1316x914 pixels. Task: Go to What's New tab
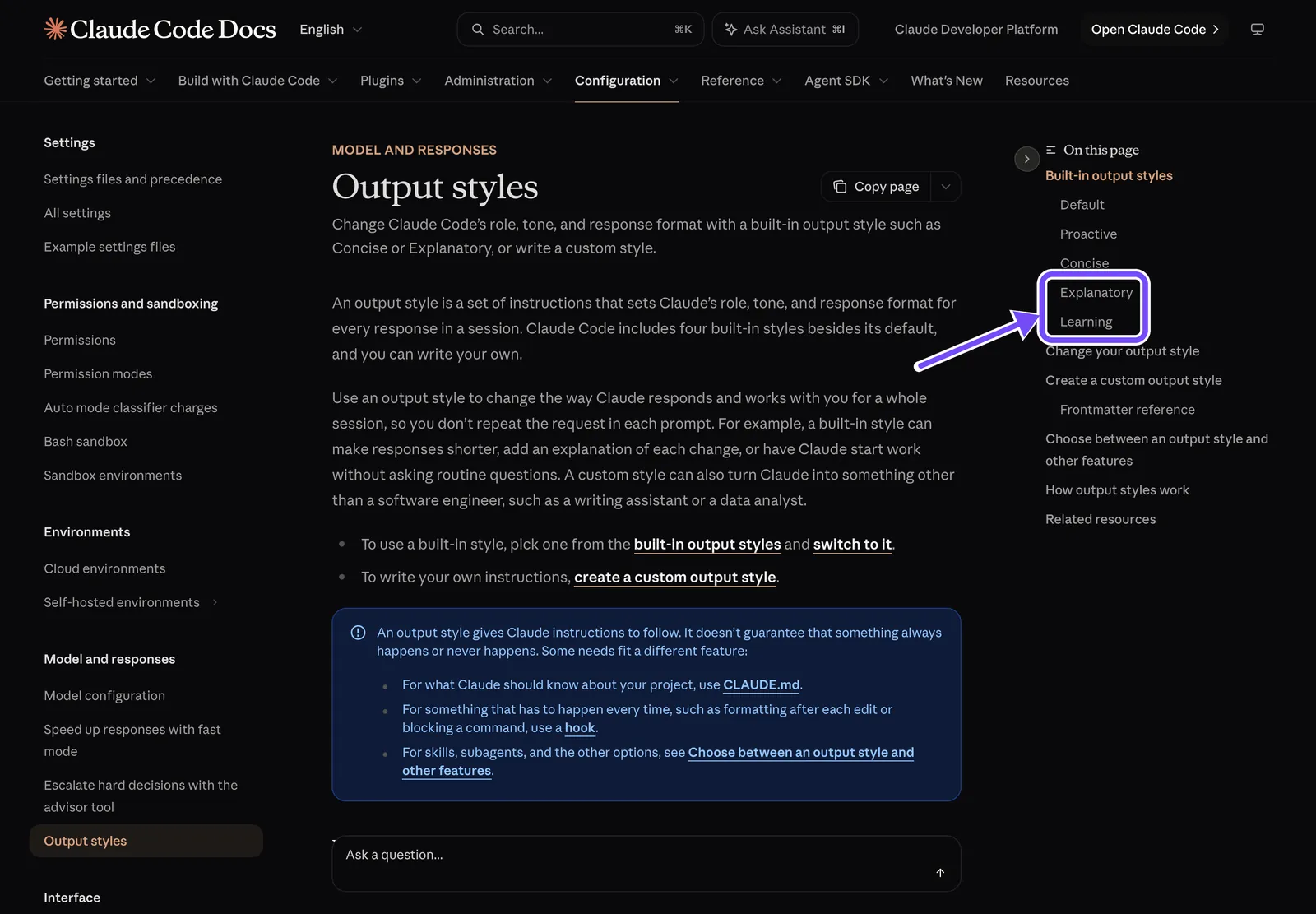coord(947,81)
